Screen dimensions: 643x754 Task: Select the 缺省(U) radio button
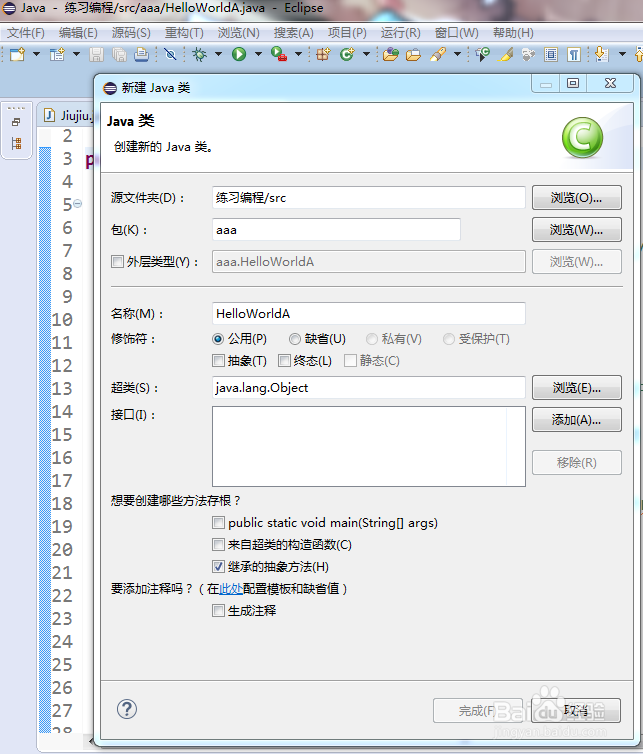tap(294, 339)
